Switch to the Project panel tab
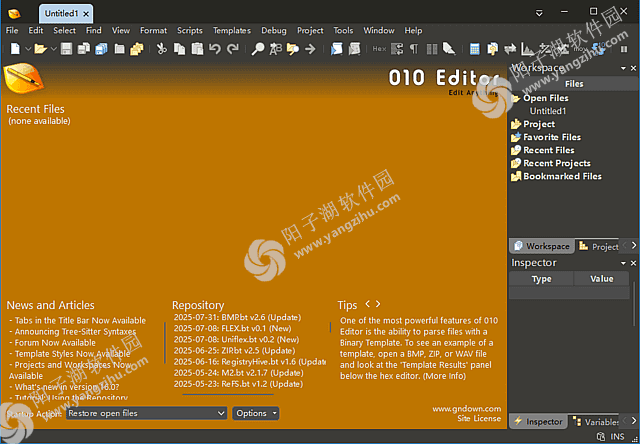This screenshot has width=640, height=444. (x=598, y=246)
